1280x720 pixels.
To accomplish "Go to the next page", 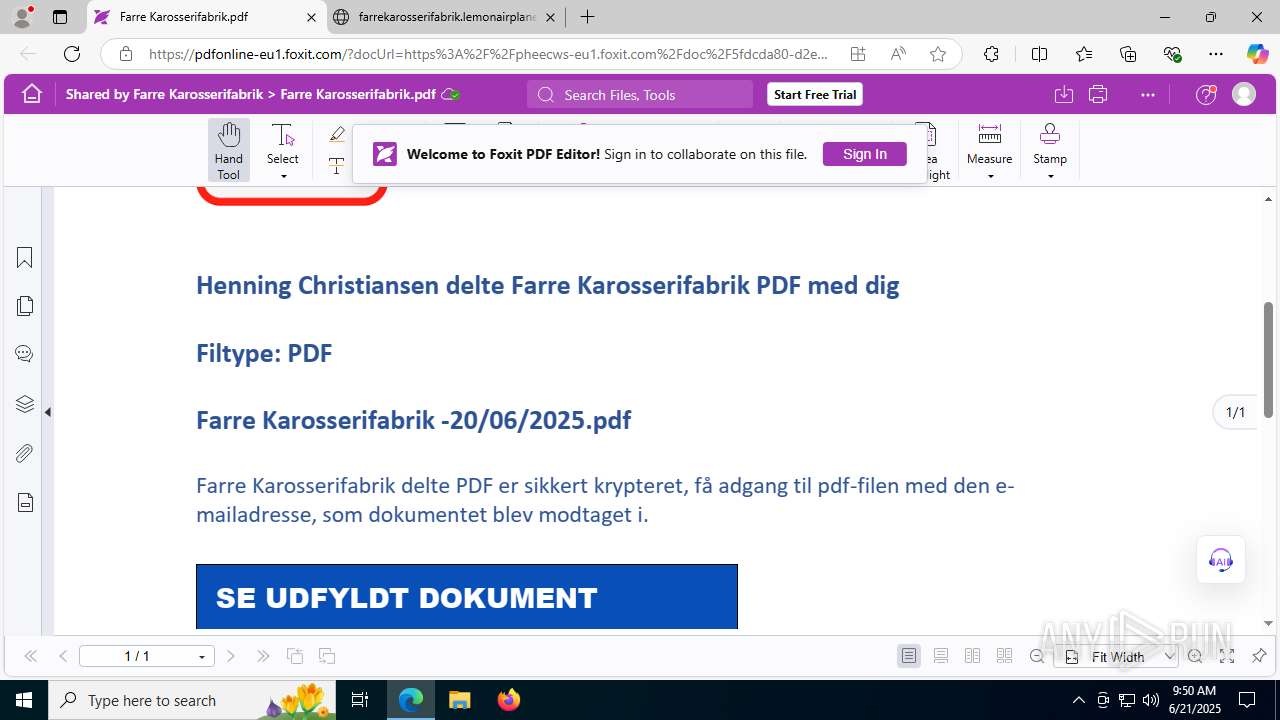I will pos(231,656).
